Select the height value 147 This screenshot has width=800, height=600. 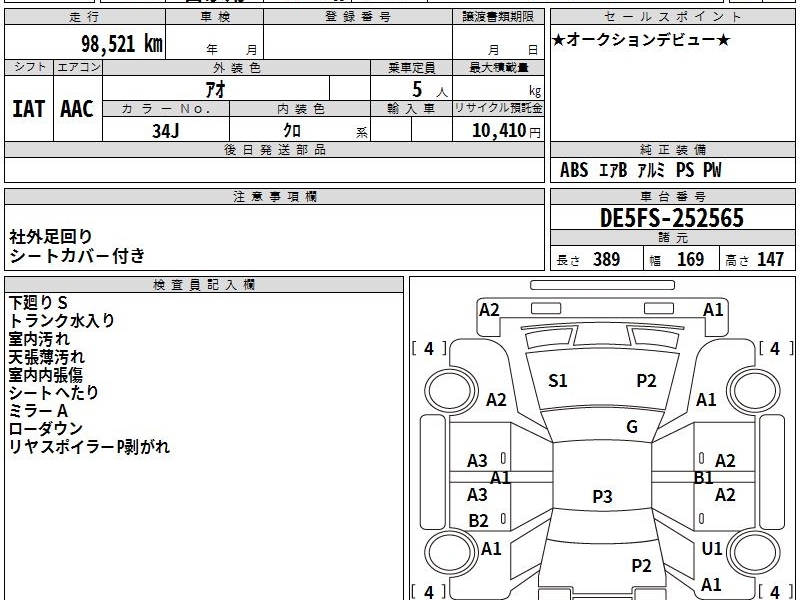click(x=770, y=259)
